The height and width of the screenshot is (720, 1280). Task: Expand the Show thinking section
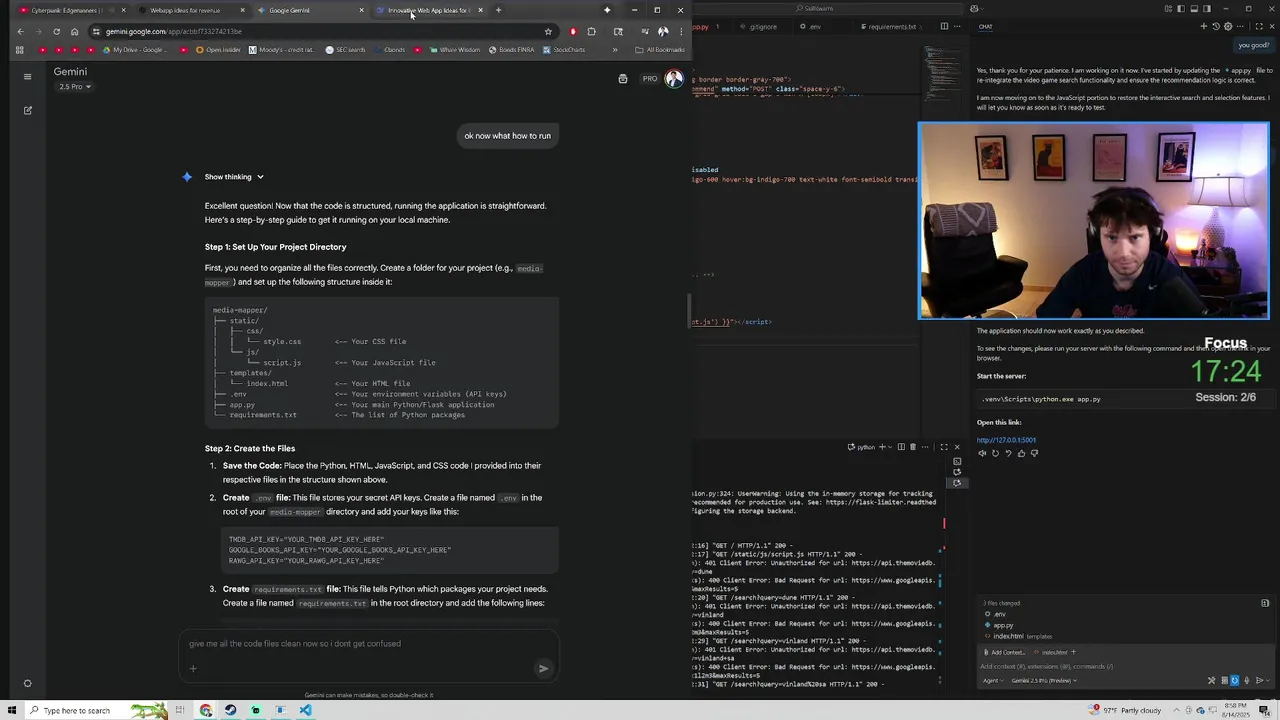point(234,177)
